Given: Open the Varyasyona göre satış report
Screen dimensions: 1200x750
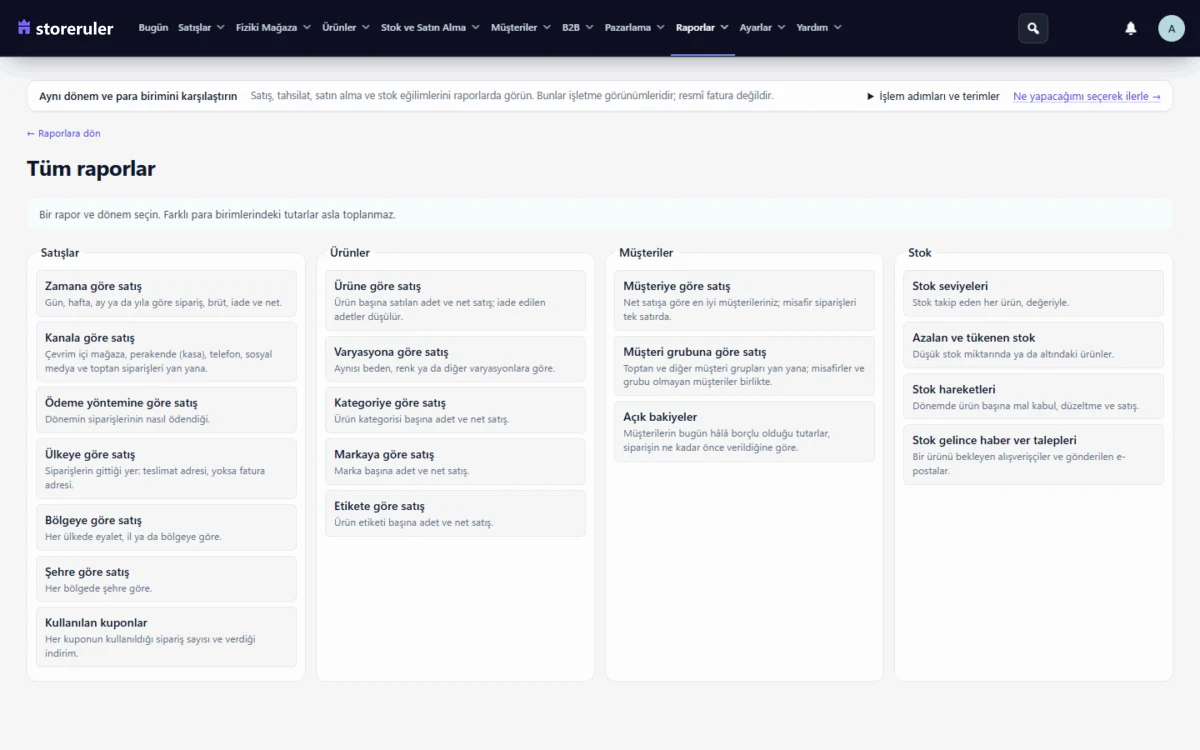Looking at the screenshot, I should coord(455,359).
